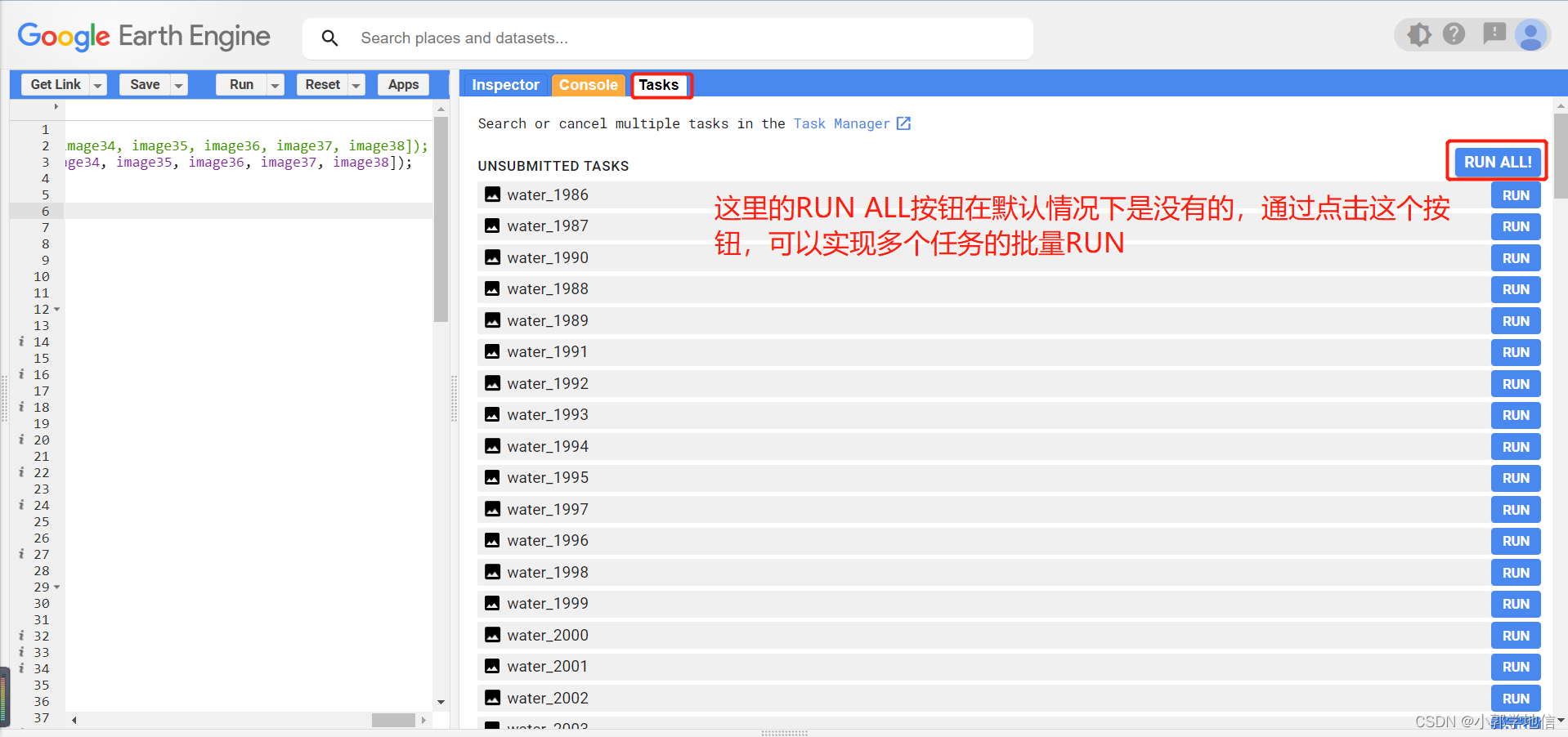Click the image icon beside water_1986 task
The width and height of the screenshot is (1568, 737).
[x=491, y=194]
